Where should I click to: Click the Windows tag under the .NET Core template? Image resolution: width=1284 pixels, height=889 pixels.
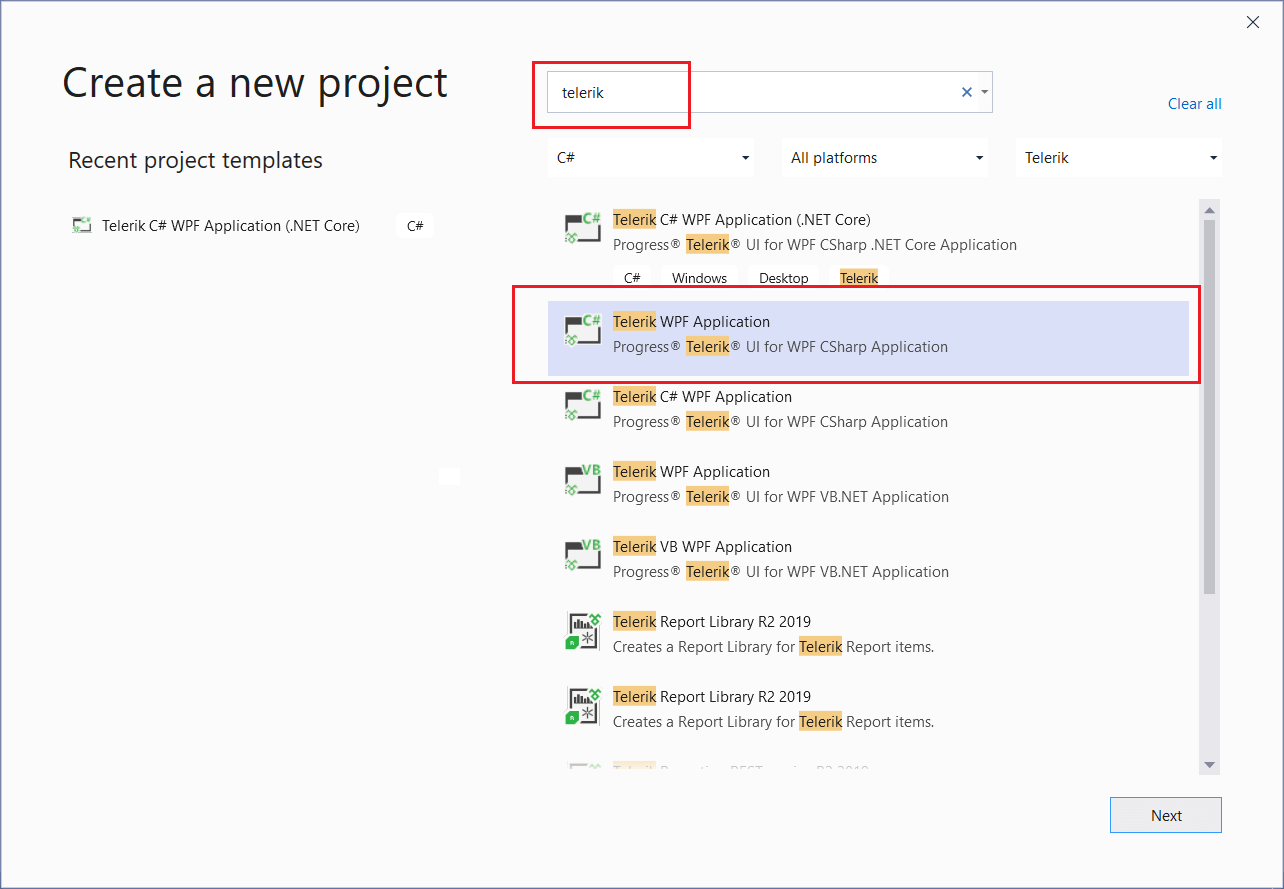click(699, 278)
